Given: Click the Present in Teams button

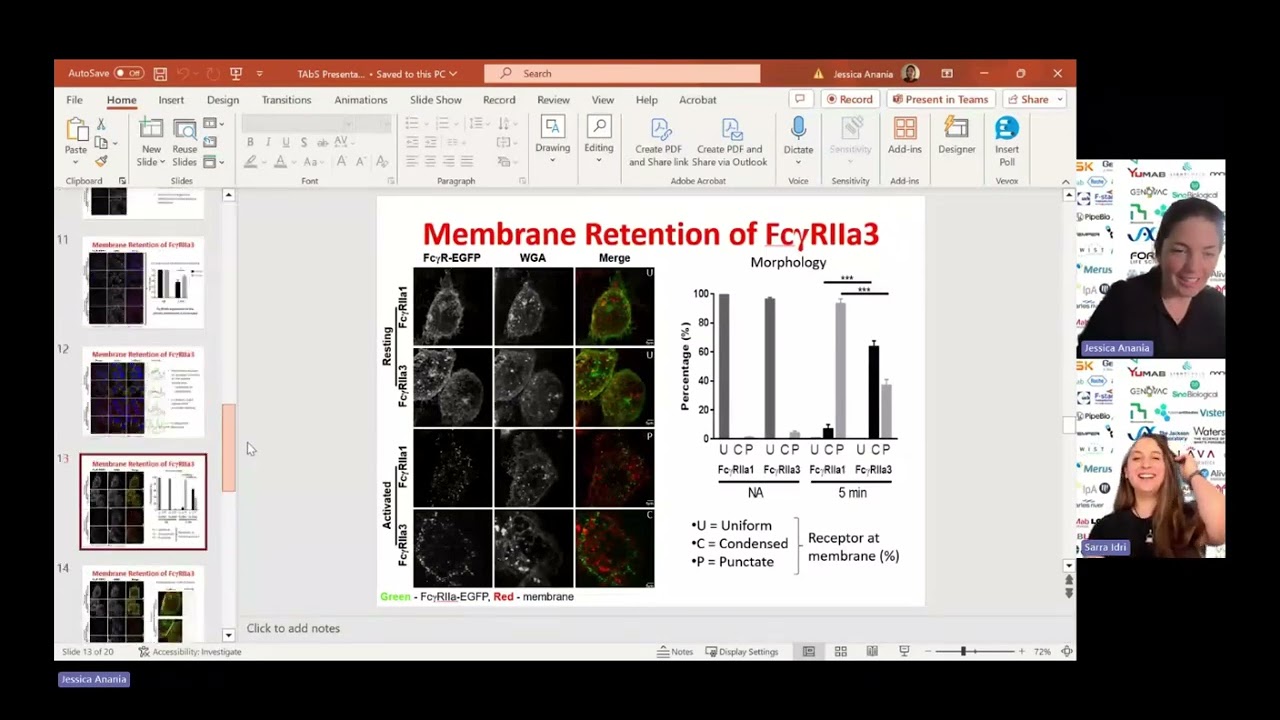Looking at the screenshot, I should [940, 99].
